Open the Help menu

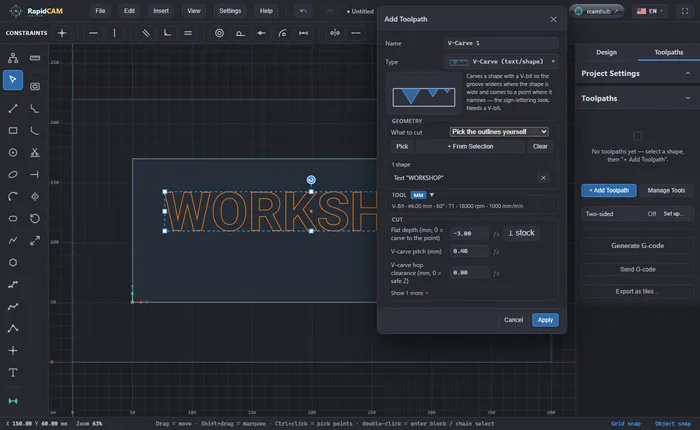[266, 11]
